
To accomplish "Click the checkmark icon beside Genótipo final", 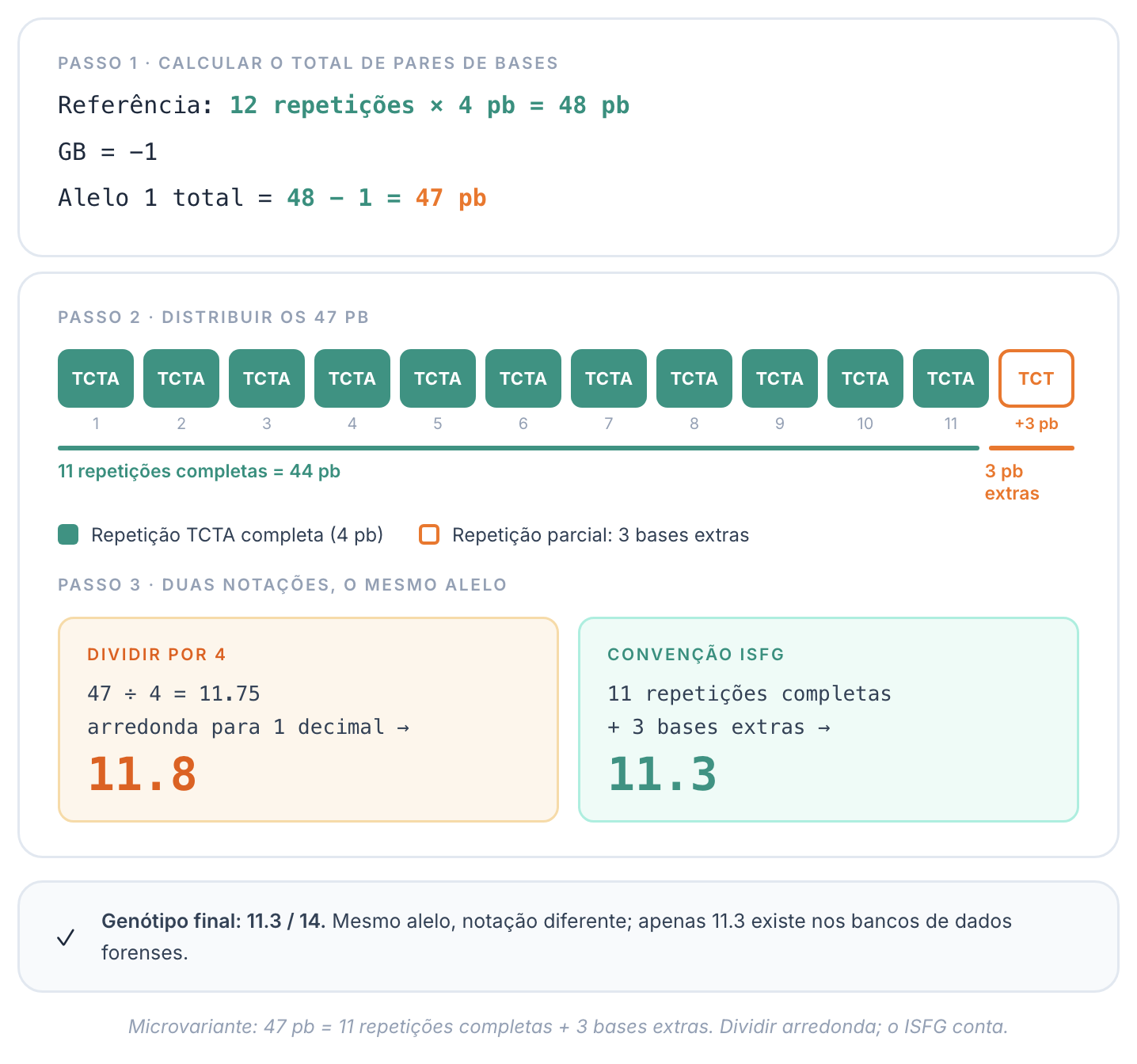I will [x=66, y=937].
